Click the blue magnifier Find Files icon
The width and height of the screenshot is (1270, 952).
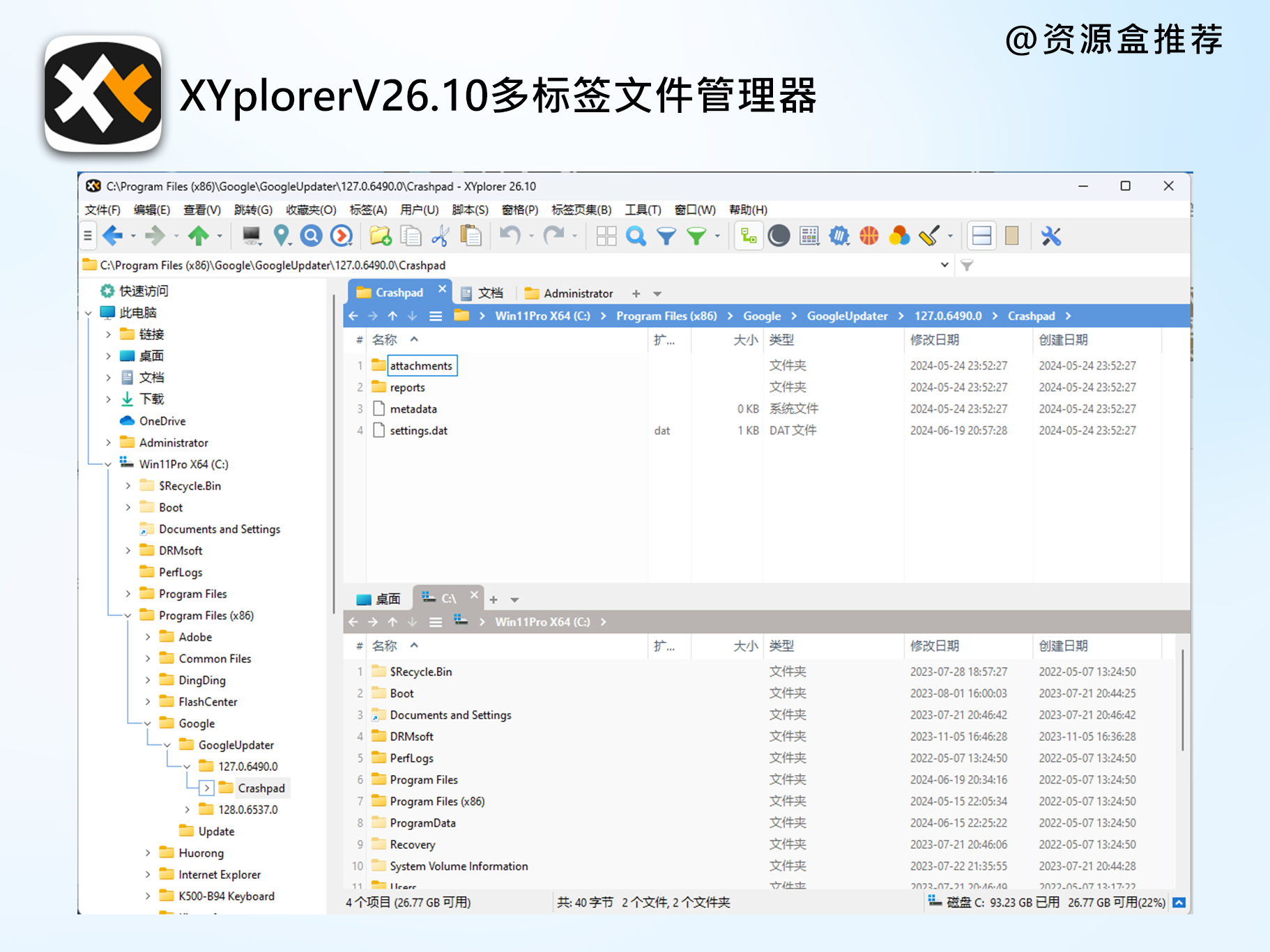(x=636, y=236)
